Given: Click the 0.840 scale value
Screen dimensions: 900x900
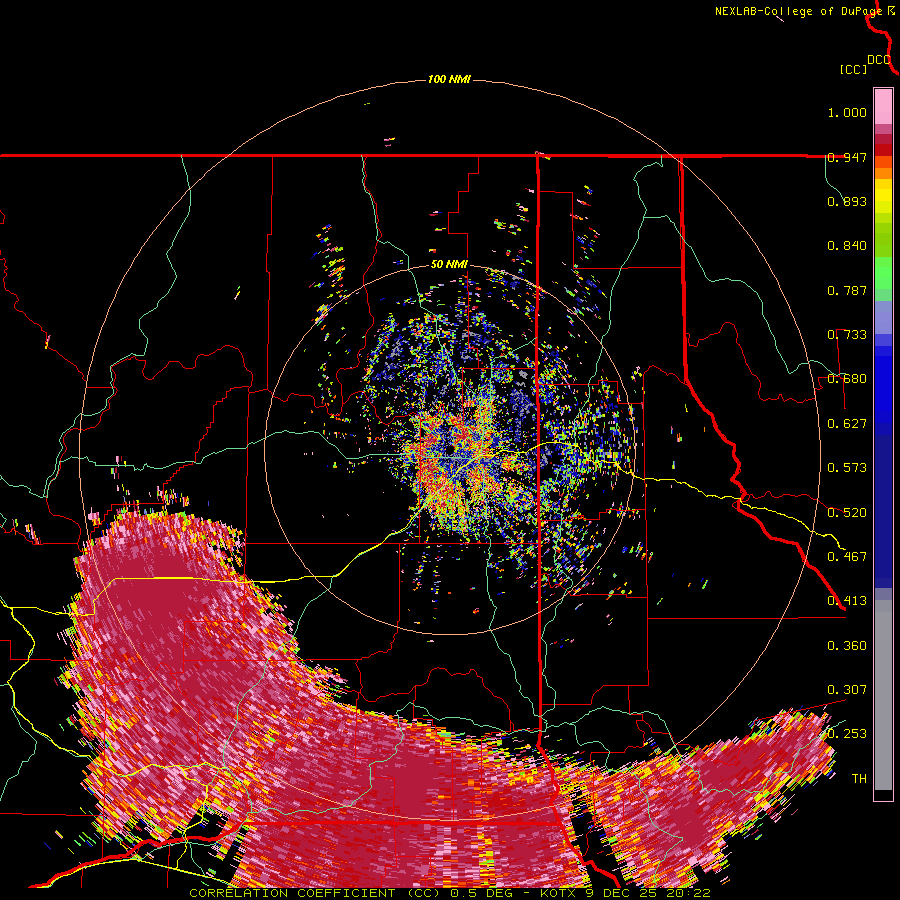Looking at the screenshot, I should (x=847, y=246).
